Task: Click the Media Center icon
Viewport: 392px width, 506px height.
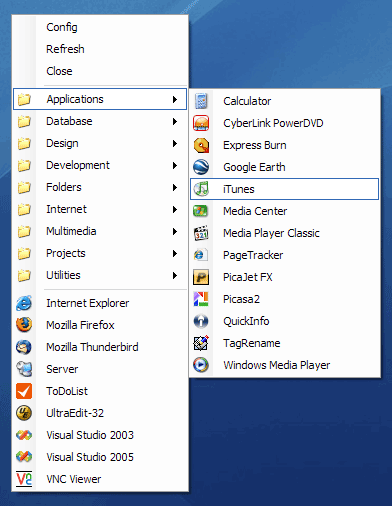Action: coord(200,211)
